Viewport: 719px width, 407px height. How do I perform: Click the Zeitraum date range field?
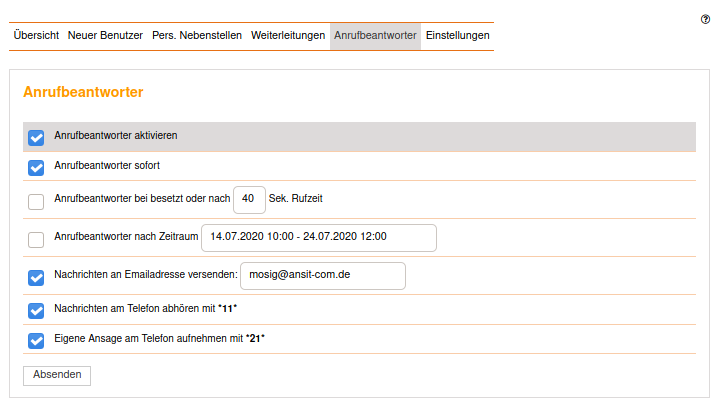(319, 237)
